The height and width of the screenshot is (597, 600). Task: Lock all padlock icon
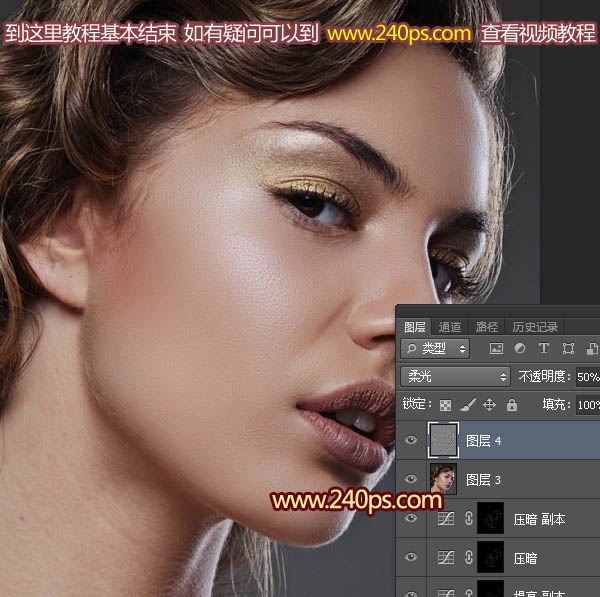tap(512, 405)
